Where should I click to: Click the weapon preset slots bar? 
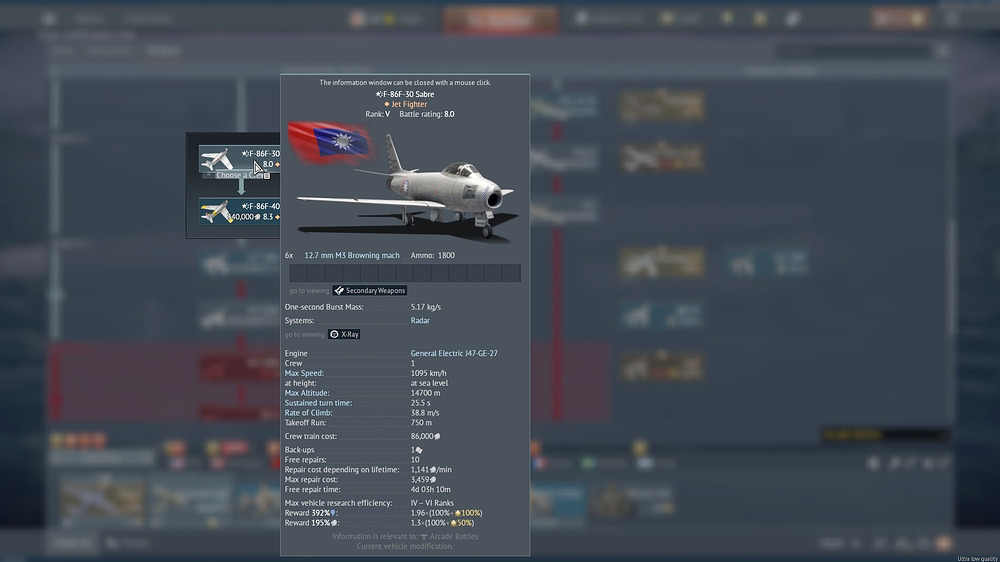(x=405, y=273)
